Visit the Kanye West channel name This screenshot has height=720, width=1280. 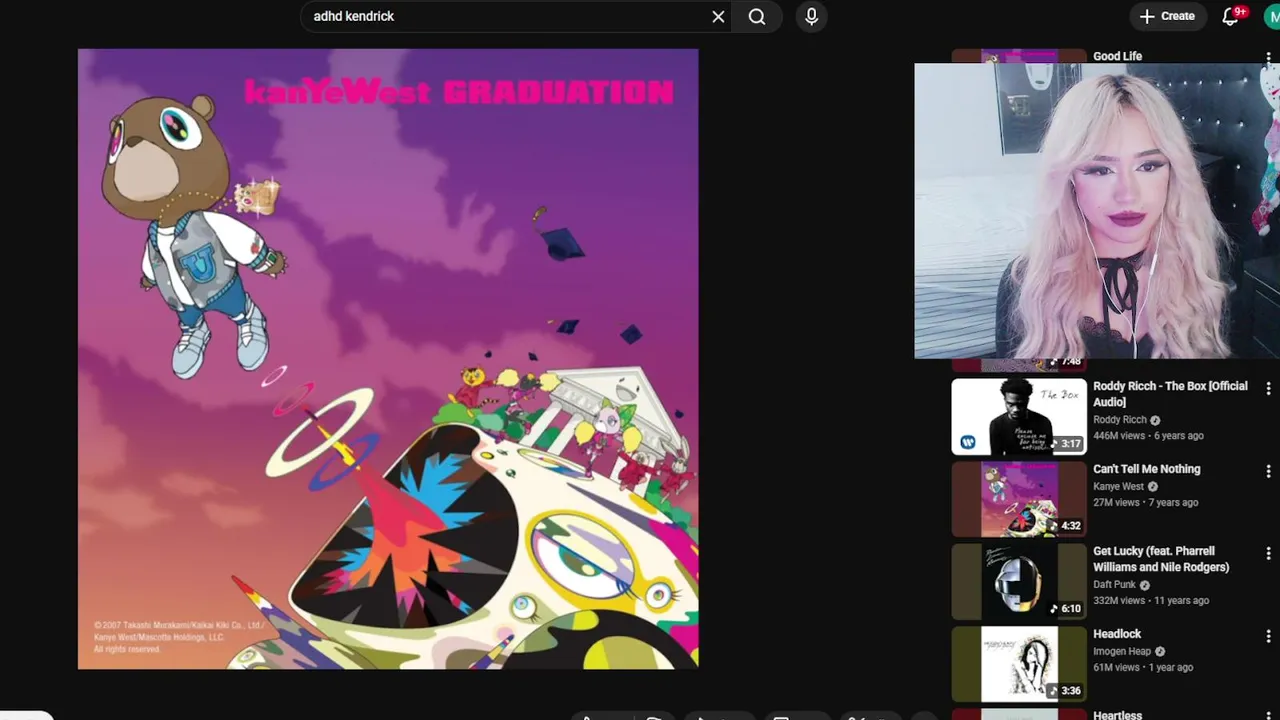point(1118,487)
